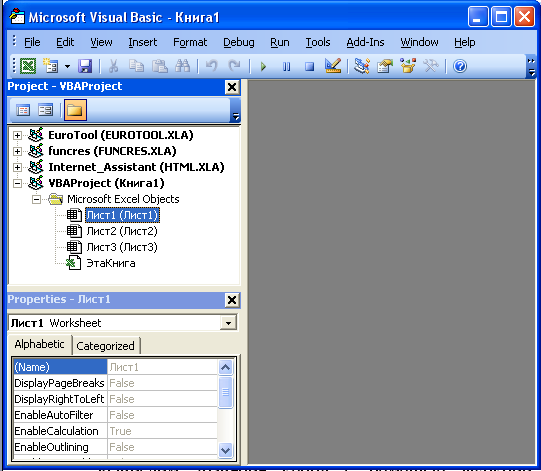Select the EnableCalculation property row
The width and height of the screenshot is (541, 471).
pyautogui.click(x=115, y=431)
